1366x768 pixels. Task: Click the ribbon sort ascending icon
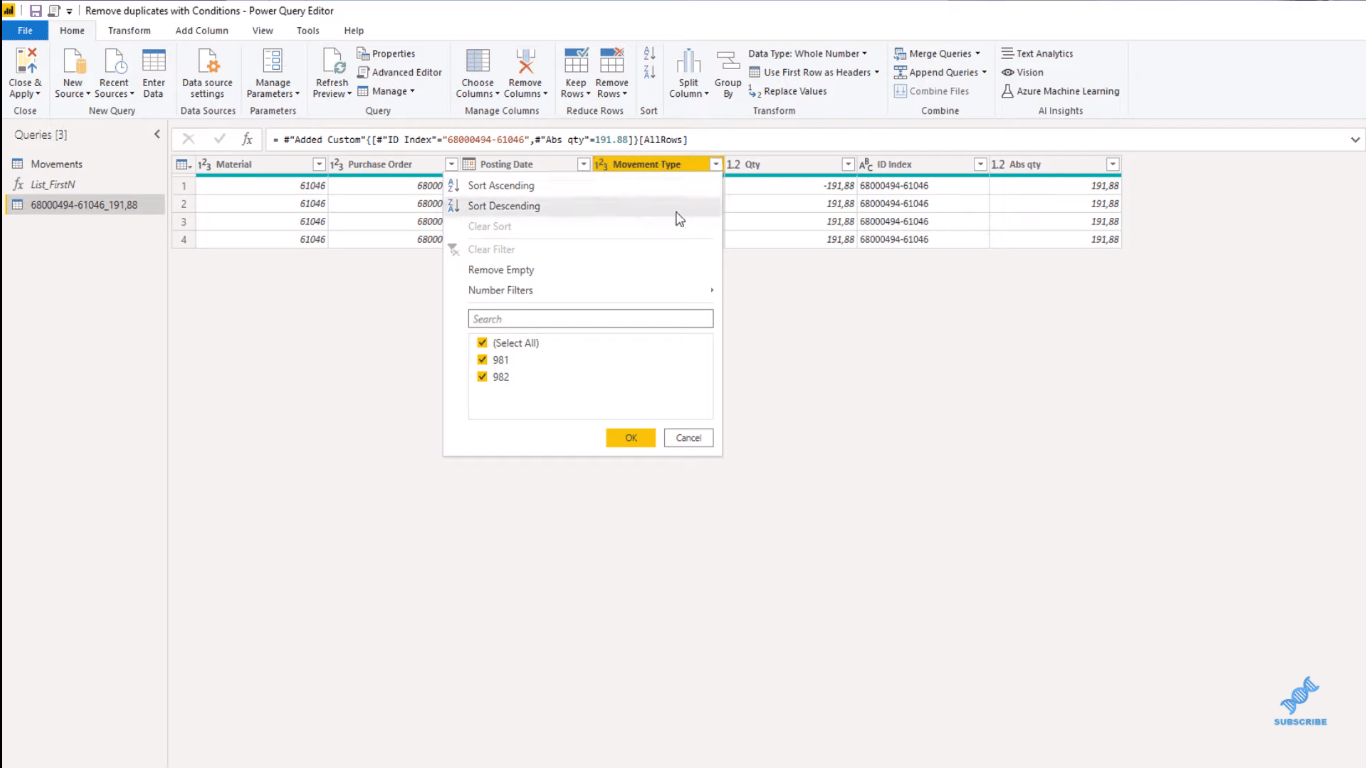(649, 54)
